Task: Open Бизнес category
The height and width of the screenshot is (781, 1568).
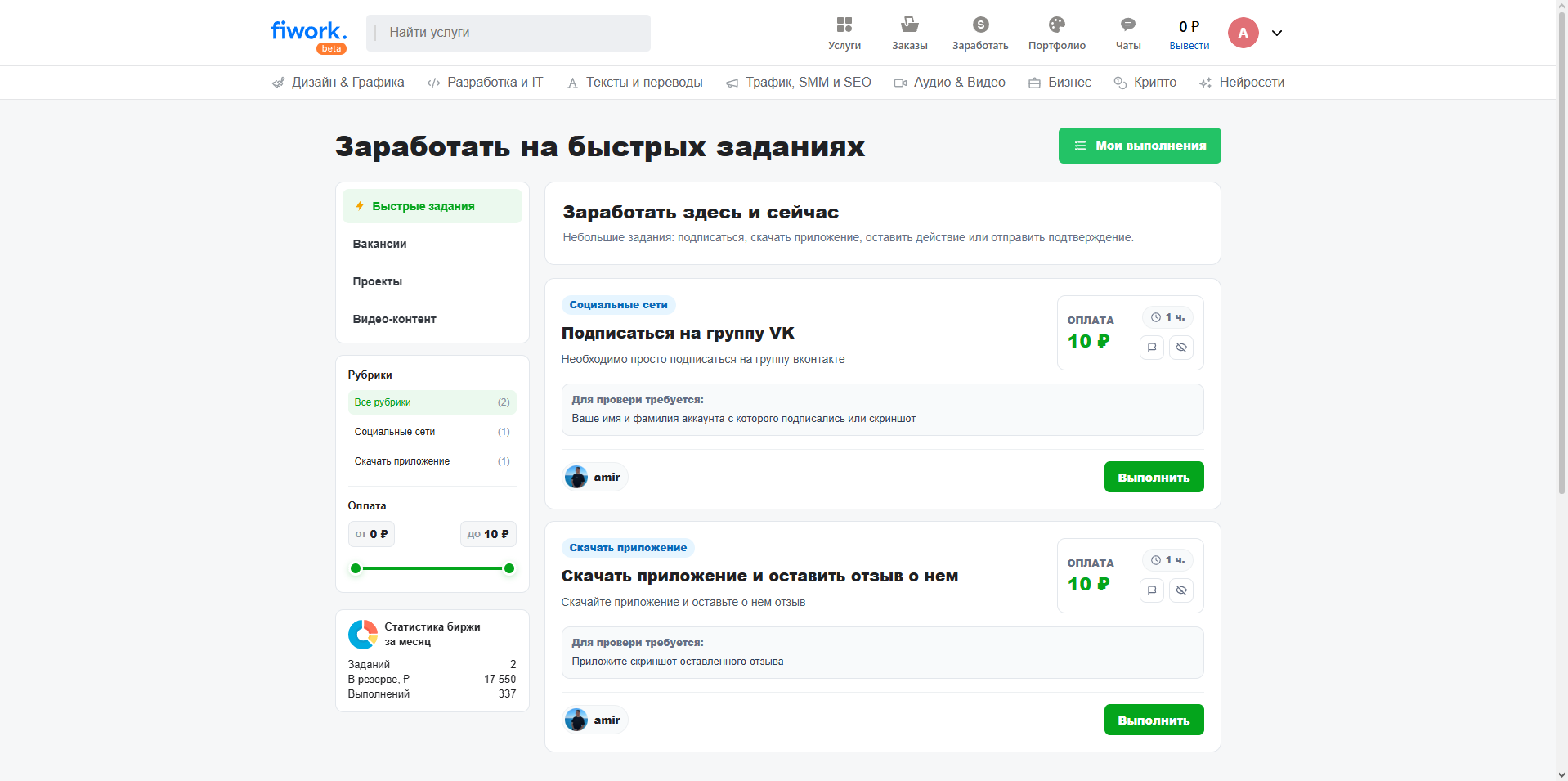Action: pyautogui.click(x=1060, y=83)
